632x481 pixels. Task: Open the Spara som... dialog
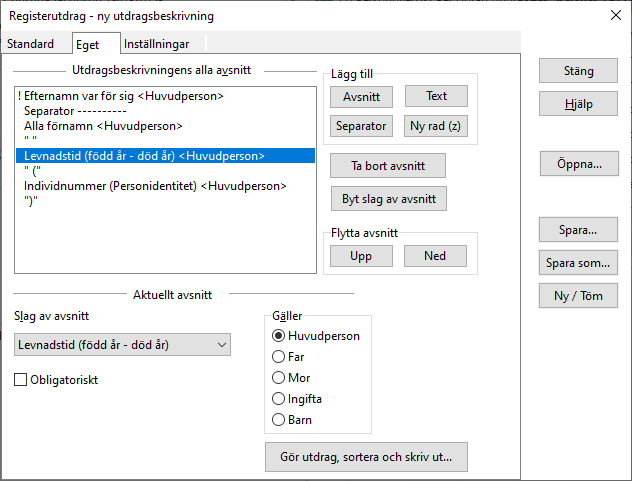point(578,264)
